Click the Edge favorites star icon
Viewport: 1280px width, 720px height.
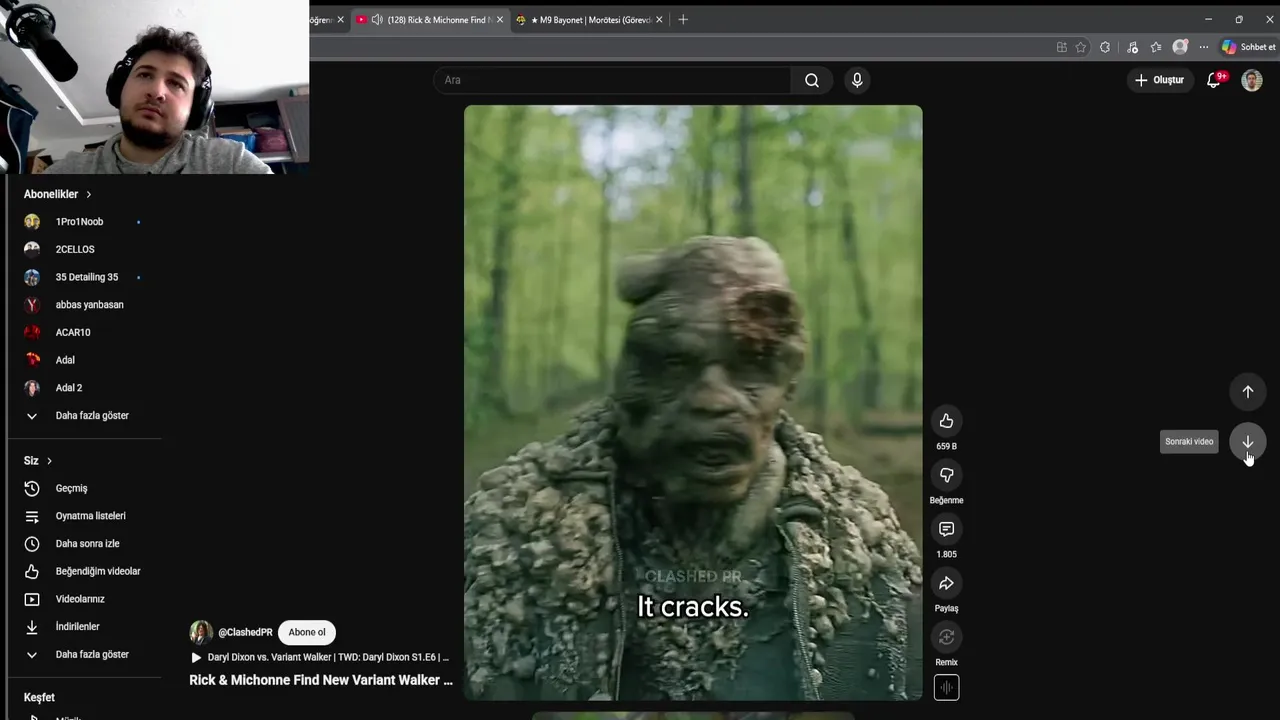pyautogui.click(x=1081, y=47)
